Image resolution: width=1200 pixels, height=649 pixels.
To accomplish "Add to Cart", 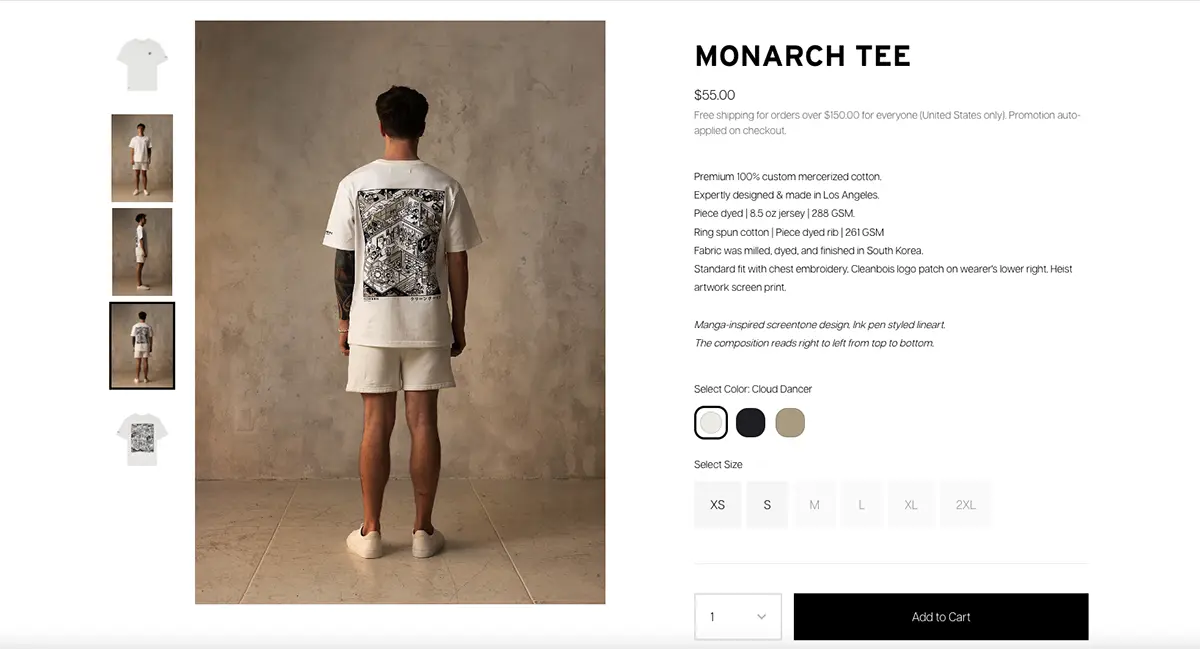I will click(x=941, y=617).
